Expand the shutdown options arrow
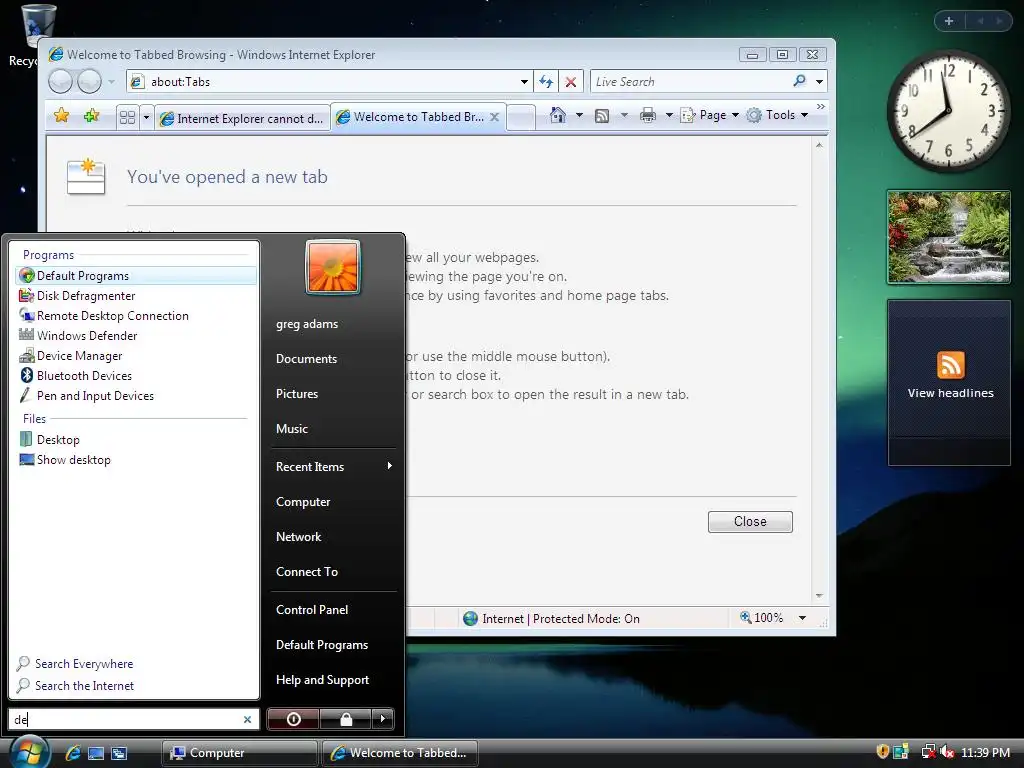 (383, 719)
